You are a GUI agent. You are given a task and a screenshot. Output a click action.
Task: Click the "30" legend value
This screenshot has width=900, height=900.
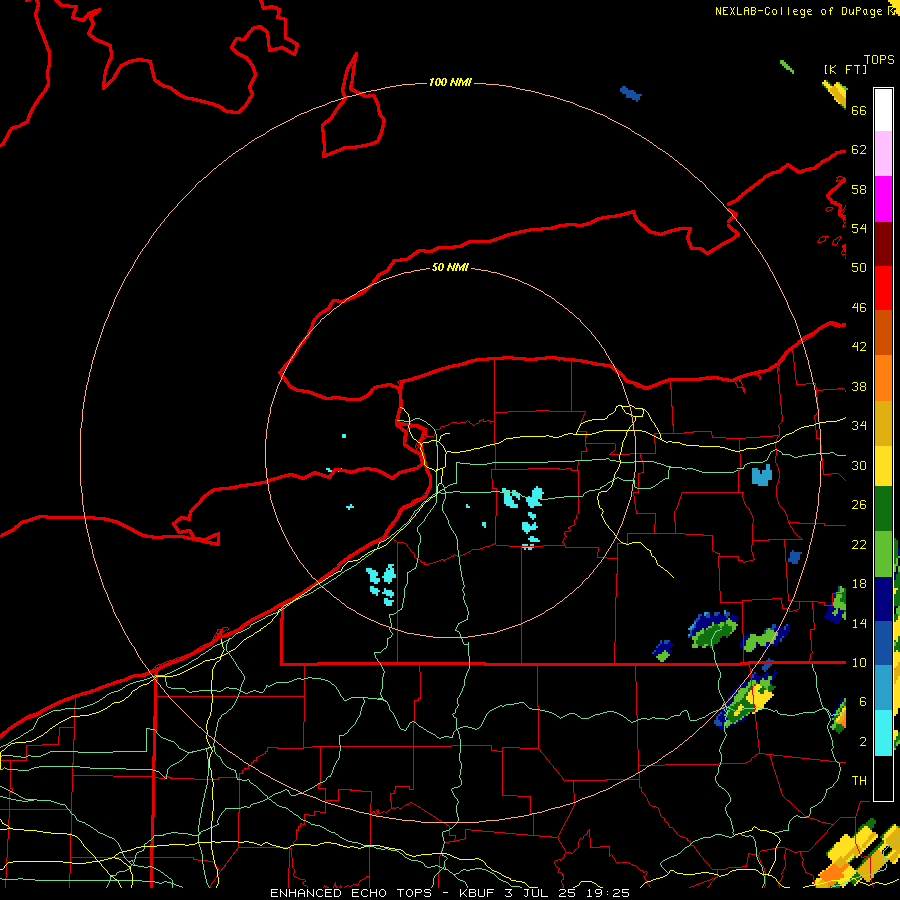click(x=859, y=465)
